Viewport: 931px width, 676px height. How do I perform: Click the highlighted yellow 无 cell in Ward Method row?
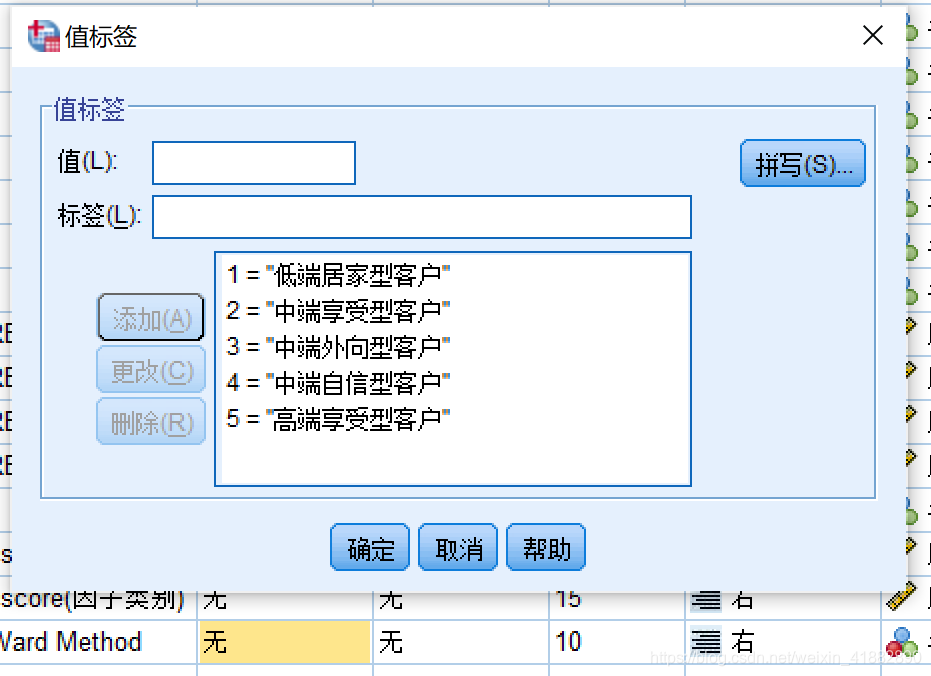pyautogui.click(x=283, y=641)
